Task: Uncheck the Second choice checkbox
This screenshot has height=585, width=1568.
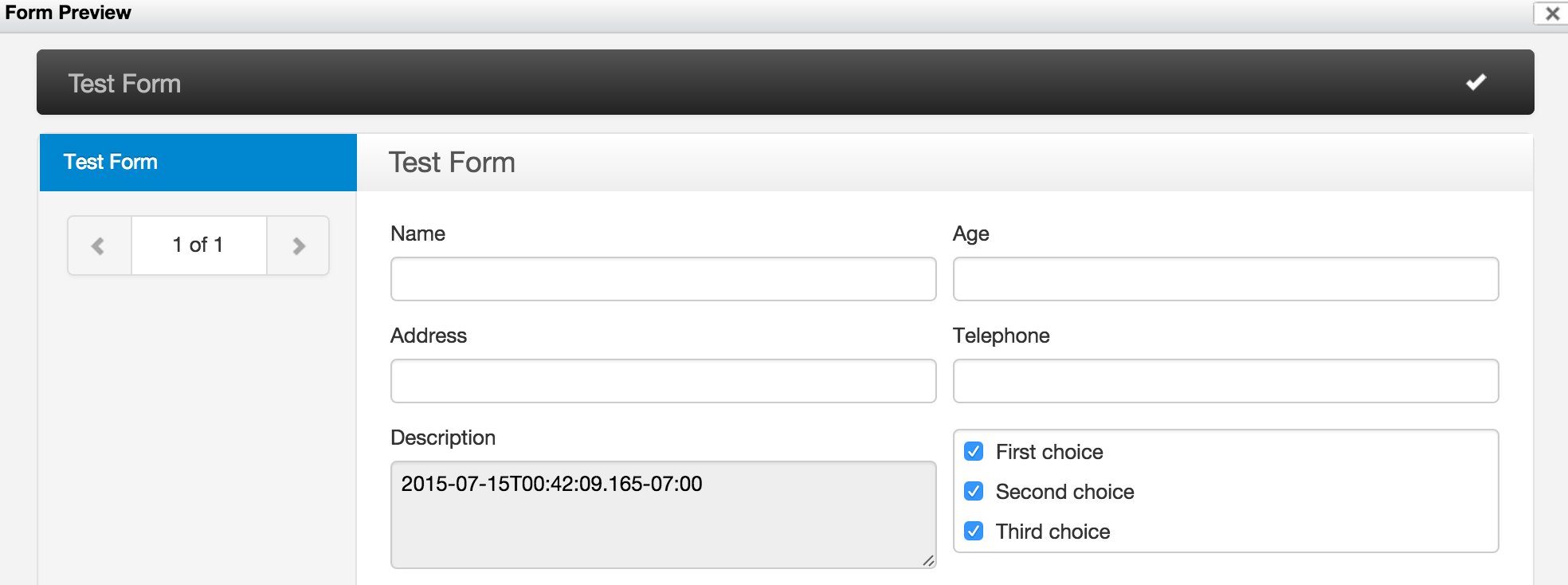Action: (x=974, y=492)
